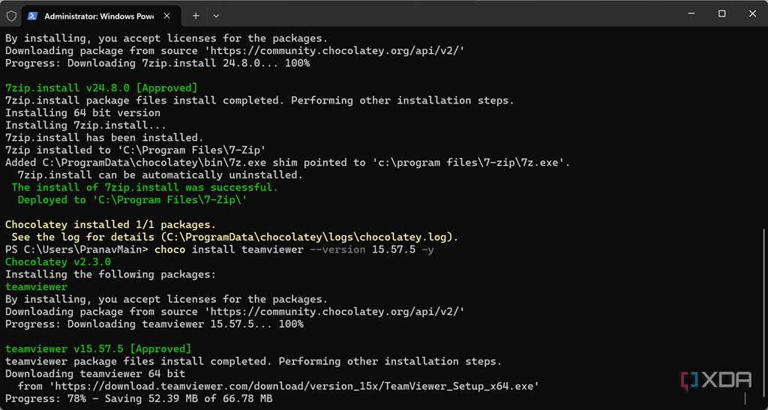The width and height of the screenshot is (768, 410).
Task: Click the '7zip.install has been installed.' line
Action: 104,138
